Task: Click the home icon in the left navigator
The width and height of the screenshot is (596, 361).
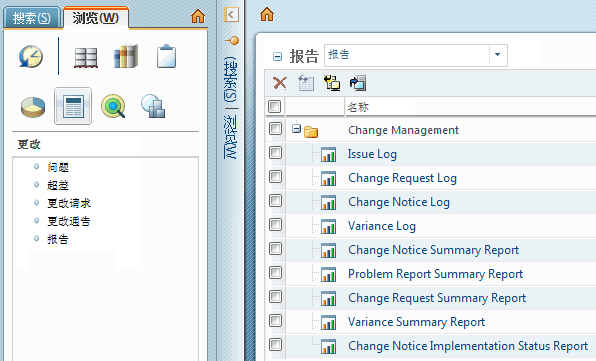Action: (x=198, y=17)
